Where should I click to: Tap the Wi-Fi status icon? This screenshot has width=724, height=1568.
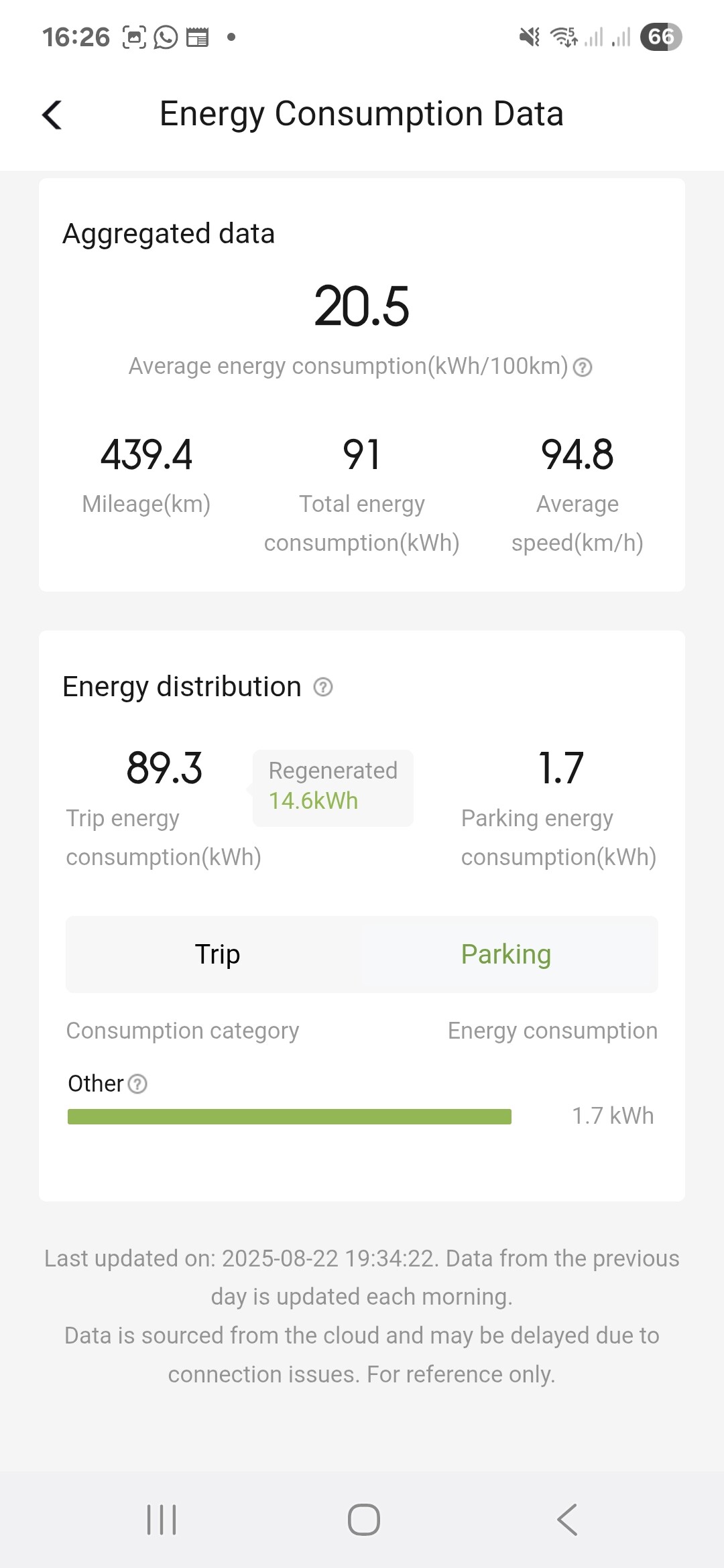pyautogui.click(x=564, y=37)
